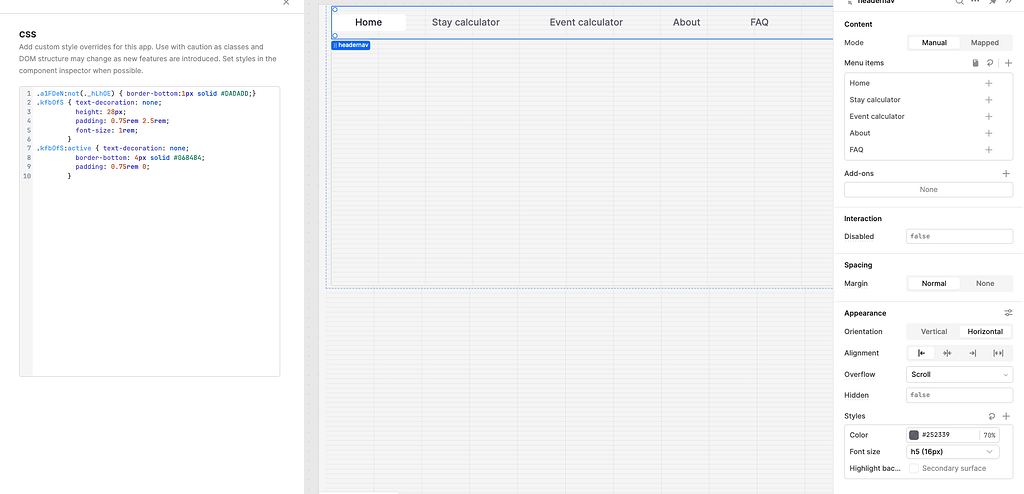This screenshot has width=1024, height=494.
Task: Click FAQ in canvas navigation
Action: tap(760, 22)
